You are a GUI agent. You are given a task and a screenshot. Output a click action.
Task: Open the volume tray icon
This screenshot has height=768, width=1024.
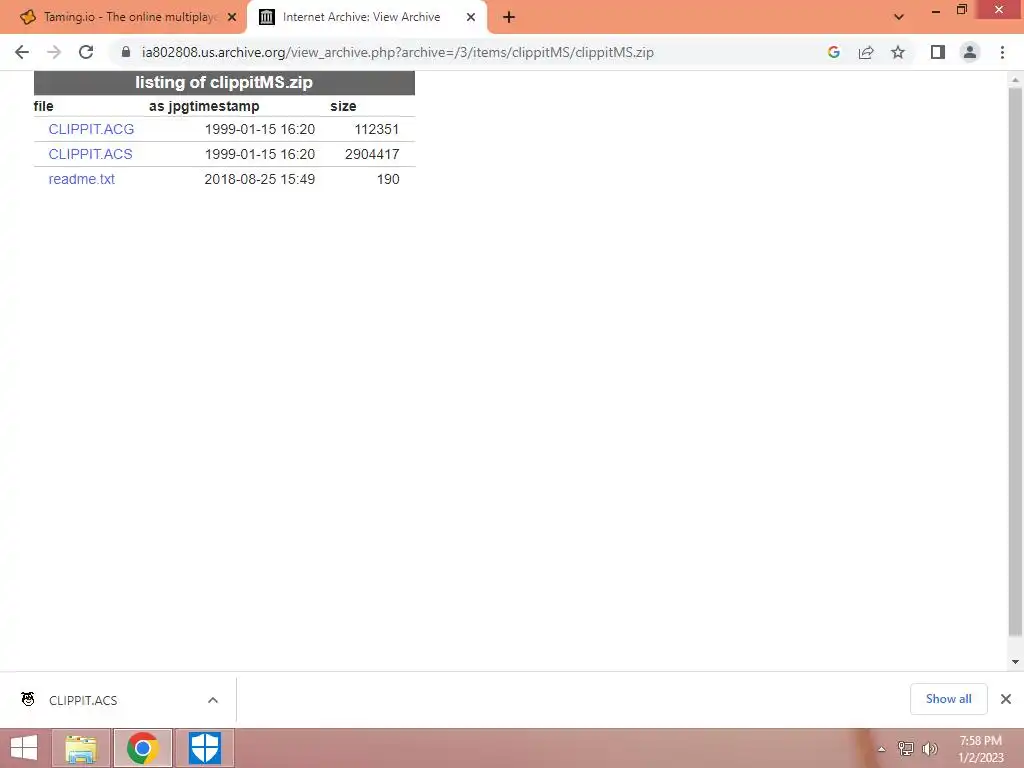tap(929, 748)
